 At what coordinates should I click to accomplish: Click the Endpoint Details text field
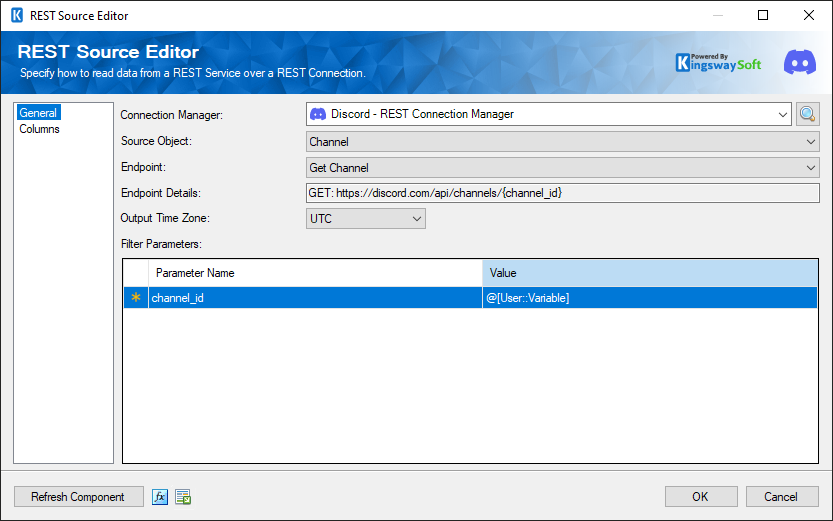[562, 193]
